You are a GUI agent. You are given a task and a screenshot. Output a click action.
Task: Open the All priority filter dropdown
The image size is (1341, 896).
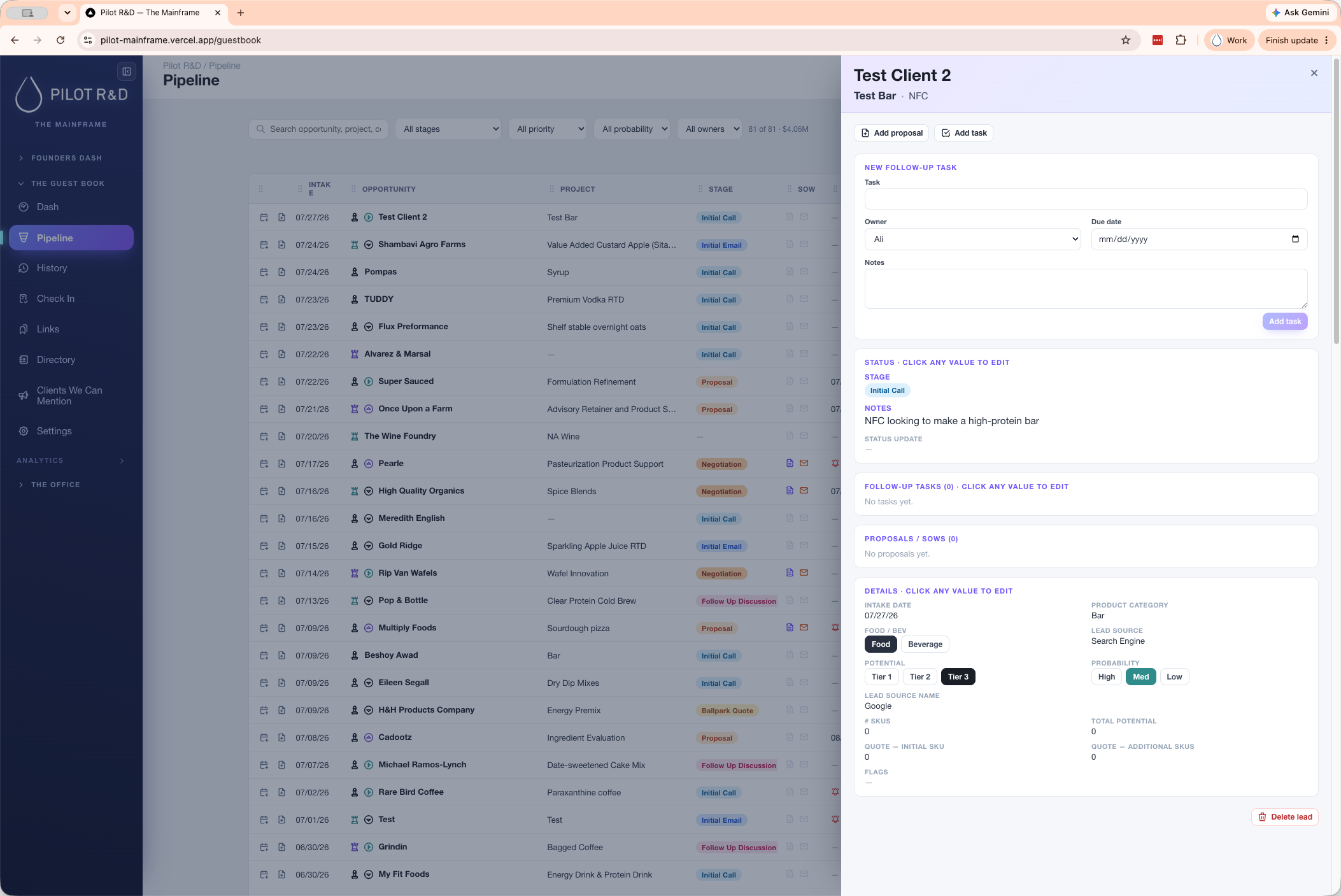[548, 129]
